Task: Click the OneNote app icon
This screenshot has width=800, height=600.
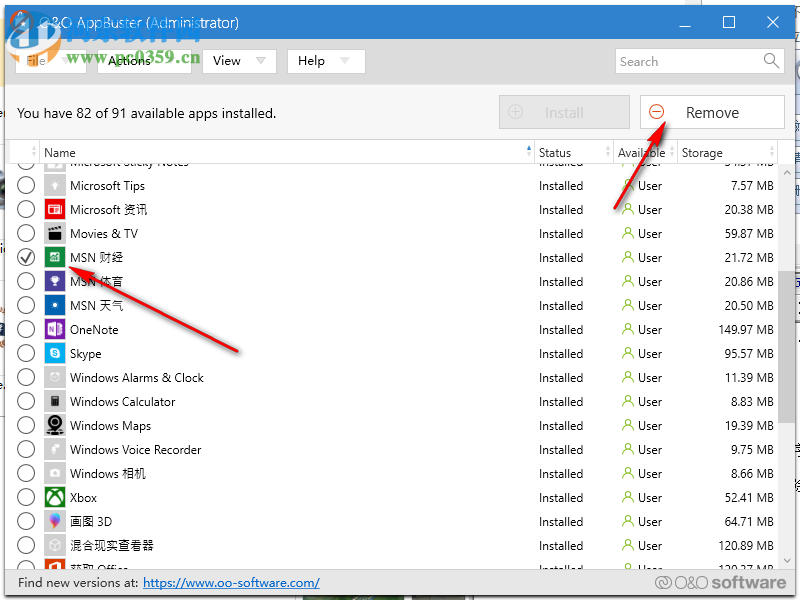Action: (x=56, y=329)
